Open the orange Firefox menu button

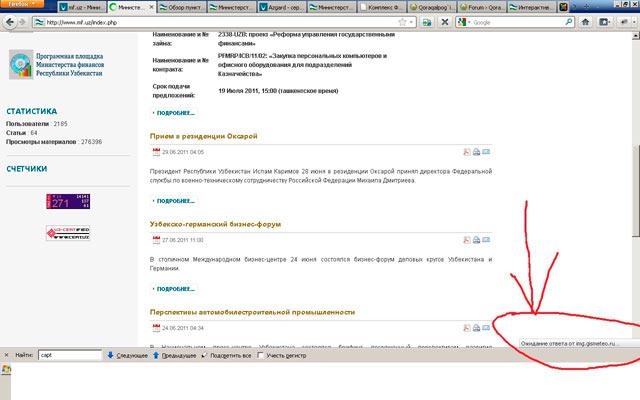18,5
